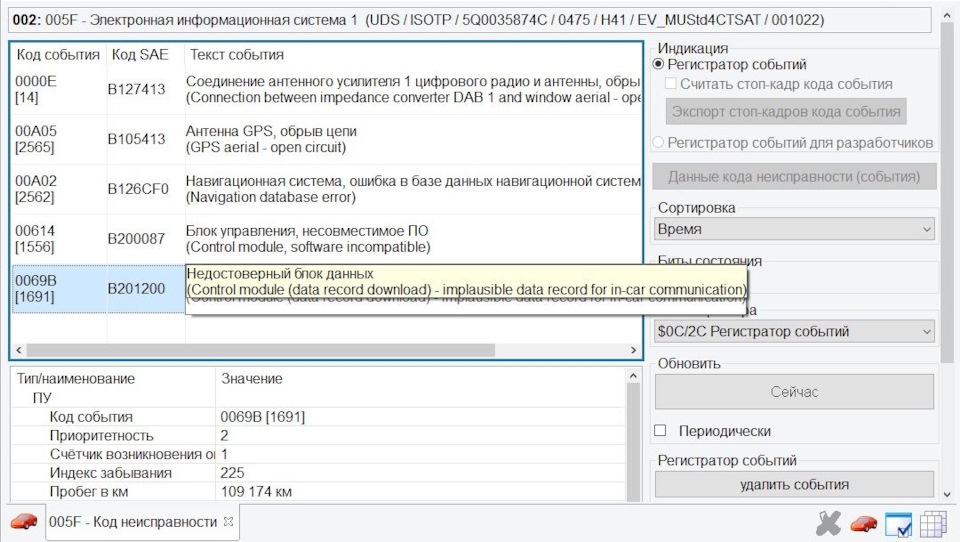Click right panel scroll-down arrow
Viewport: 960px width, 542px height.
(947, 494)
